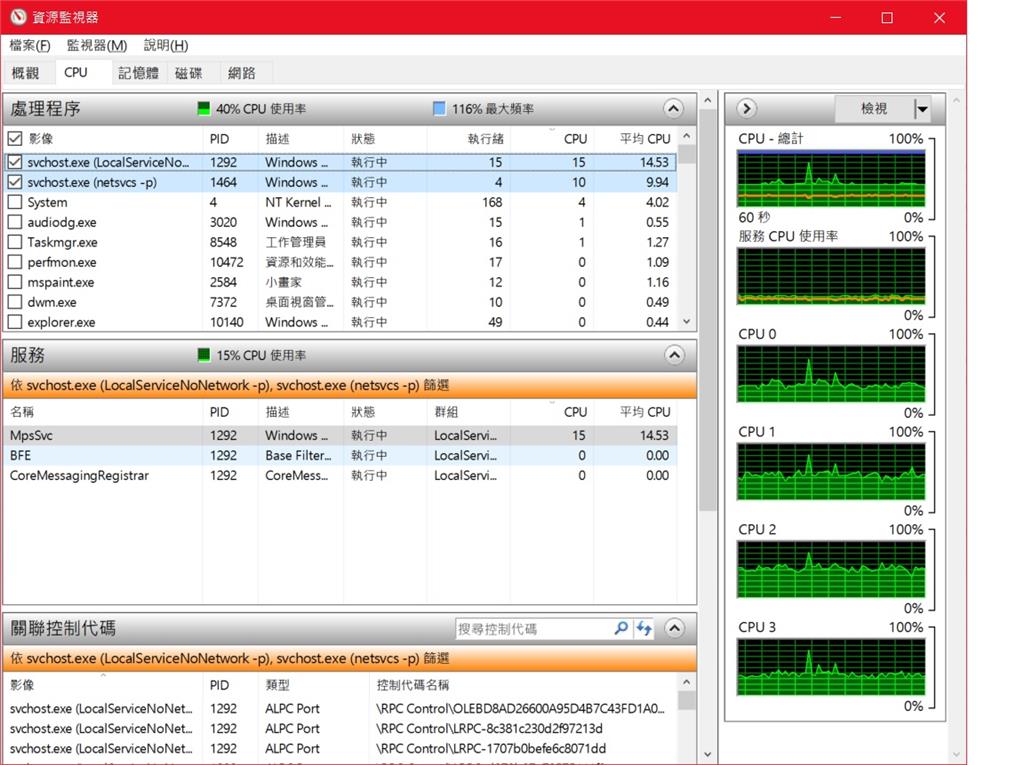Click the CPU - 總計 graph
The image size is (1024, 765).
tap(831, 178)
